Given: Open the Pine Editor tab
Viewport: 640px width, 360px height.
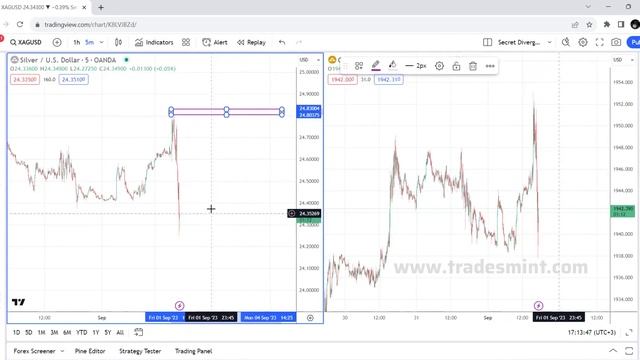Looking at the screenshot, I should (x=90, y=351).
